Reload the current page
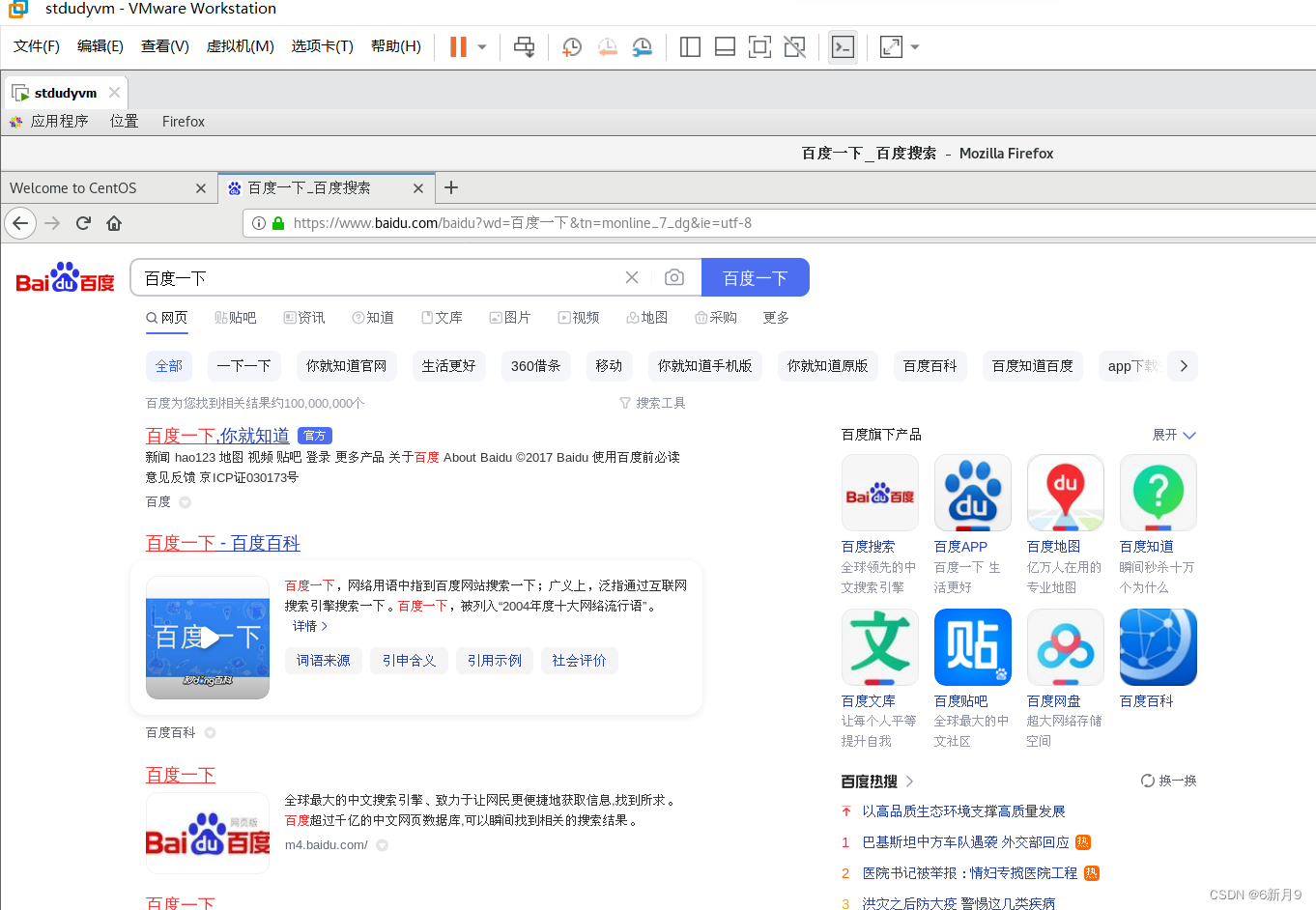This screenshot has height=910, width=1316. [x=83, y=223]
